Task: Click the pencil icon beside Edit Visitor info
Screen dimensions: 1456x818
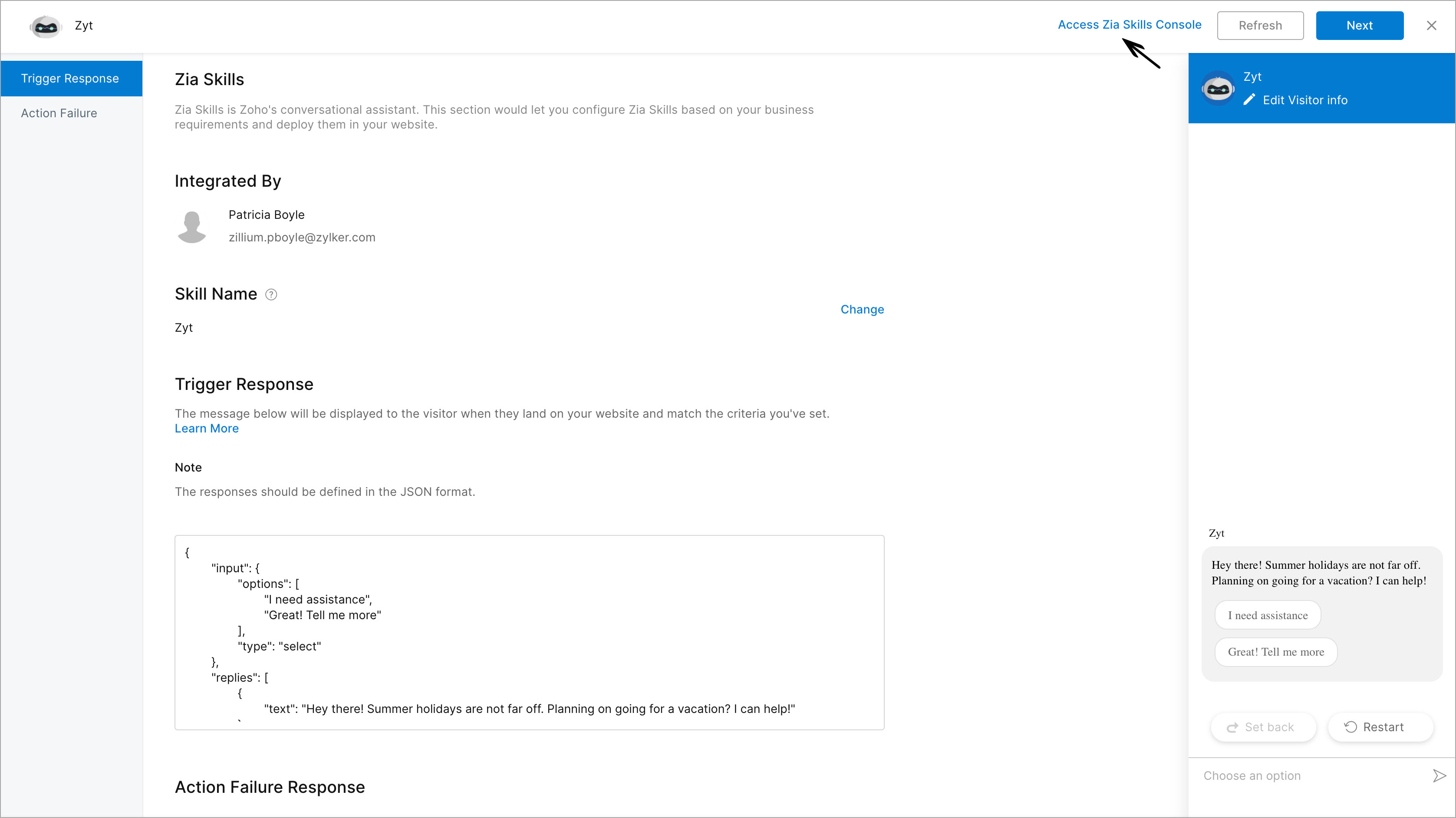Action: pos(1249,100)
